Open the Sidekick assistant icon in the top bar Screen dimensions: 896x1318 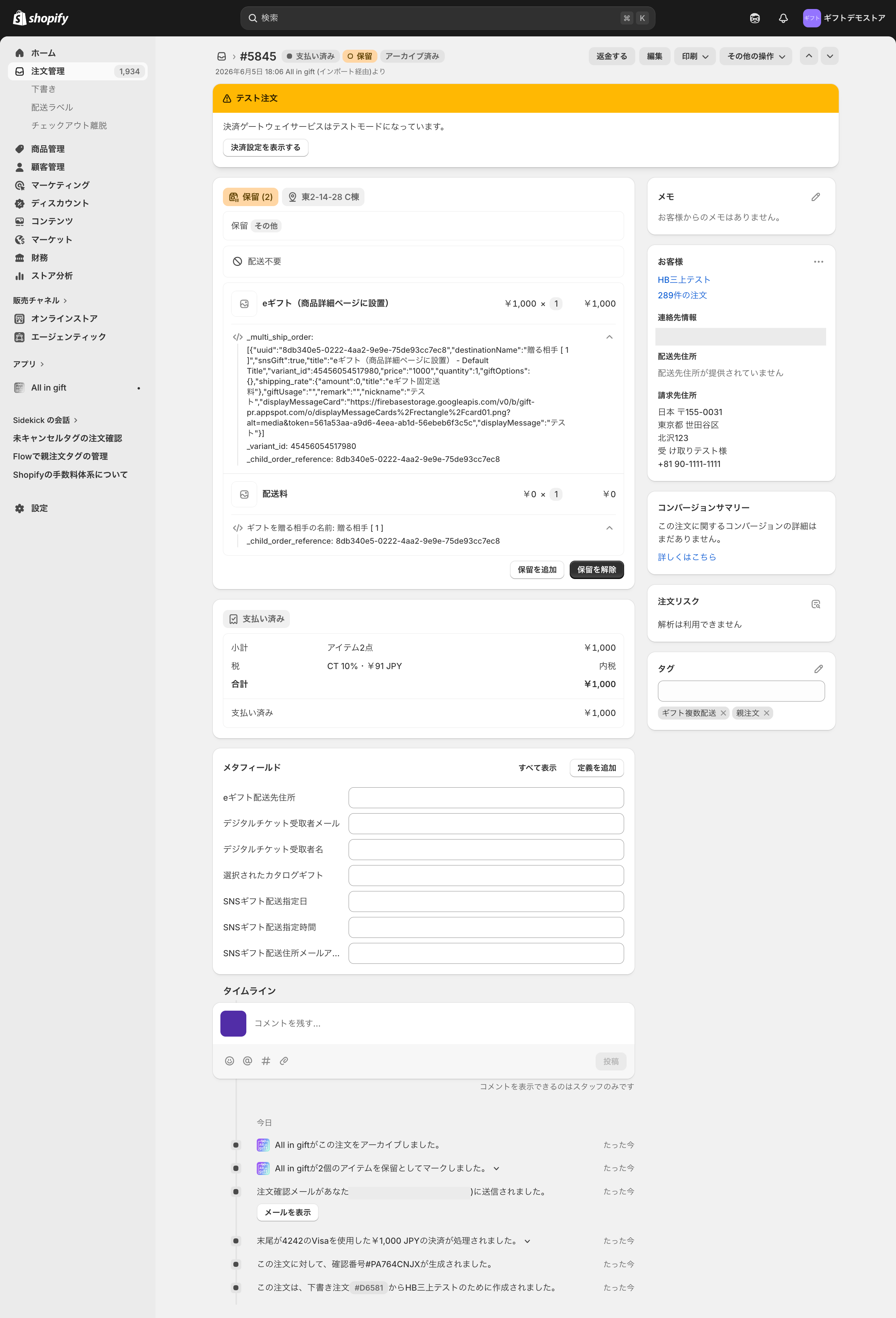click(x=754, y=18)
